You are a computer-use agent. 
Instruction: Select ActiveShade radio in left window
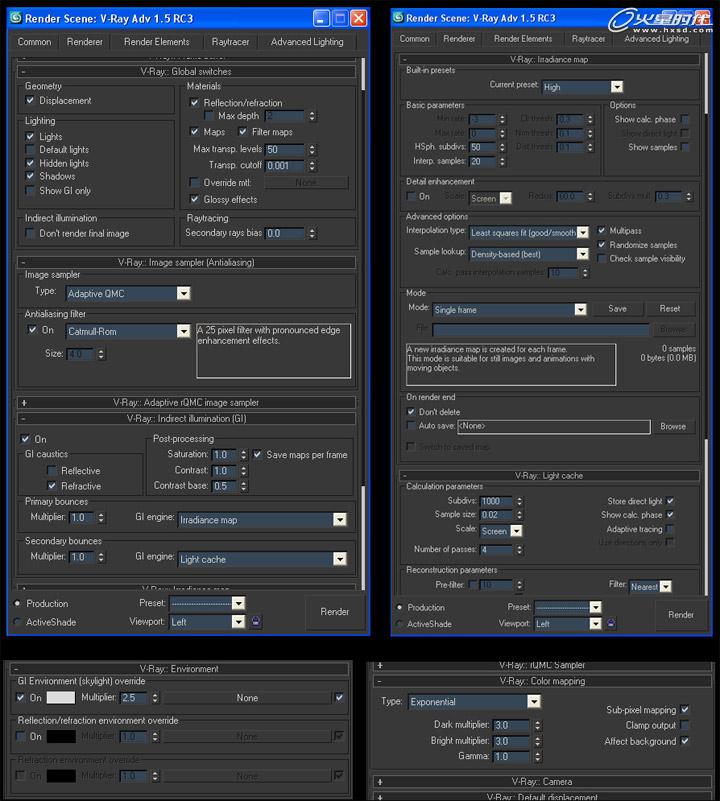[17, 622]
